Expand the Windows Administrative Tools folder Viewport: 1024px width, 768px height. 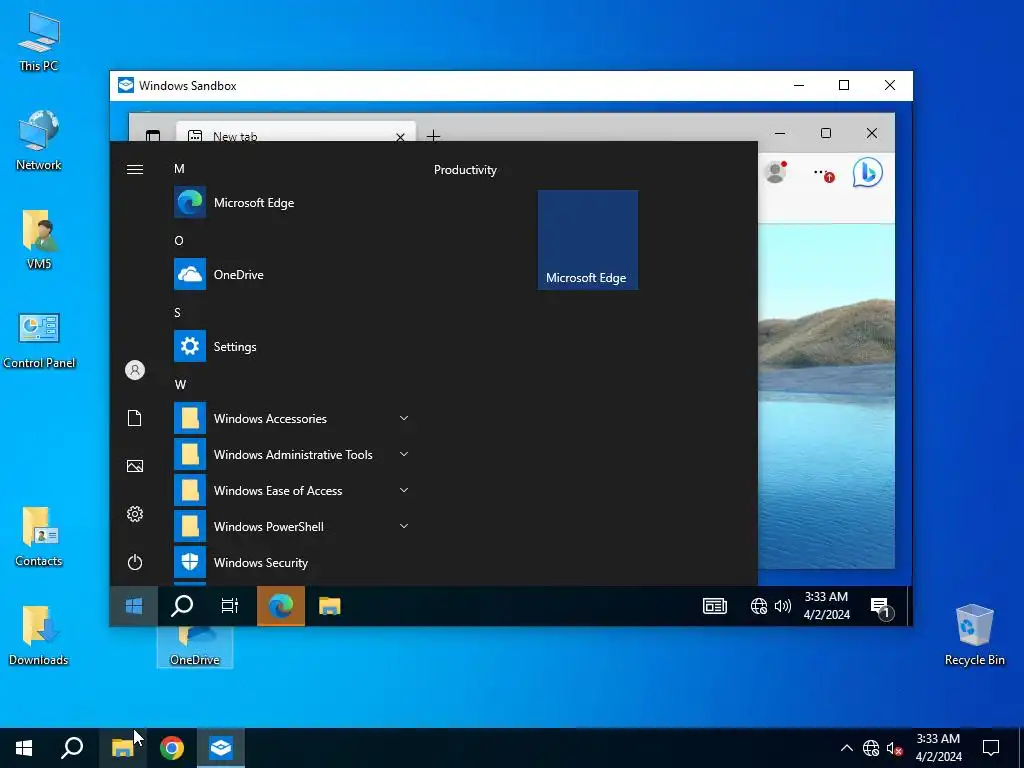coord(292,455)
